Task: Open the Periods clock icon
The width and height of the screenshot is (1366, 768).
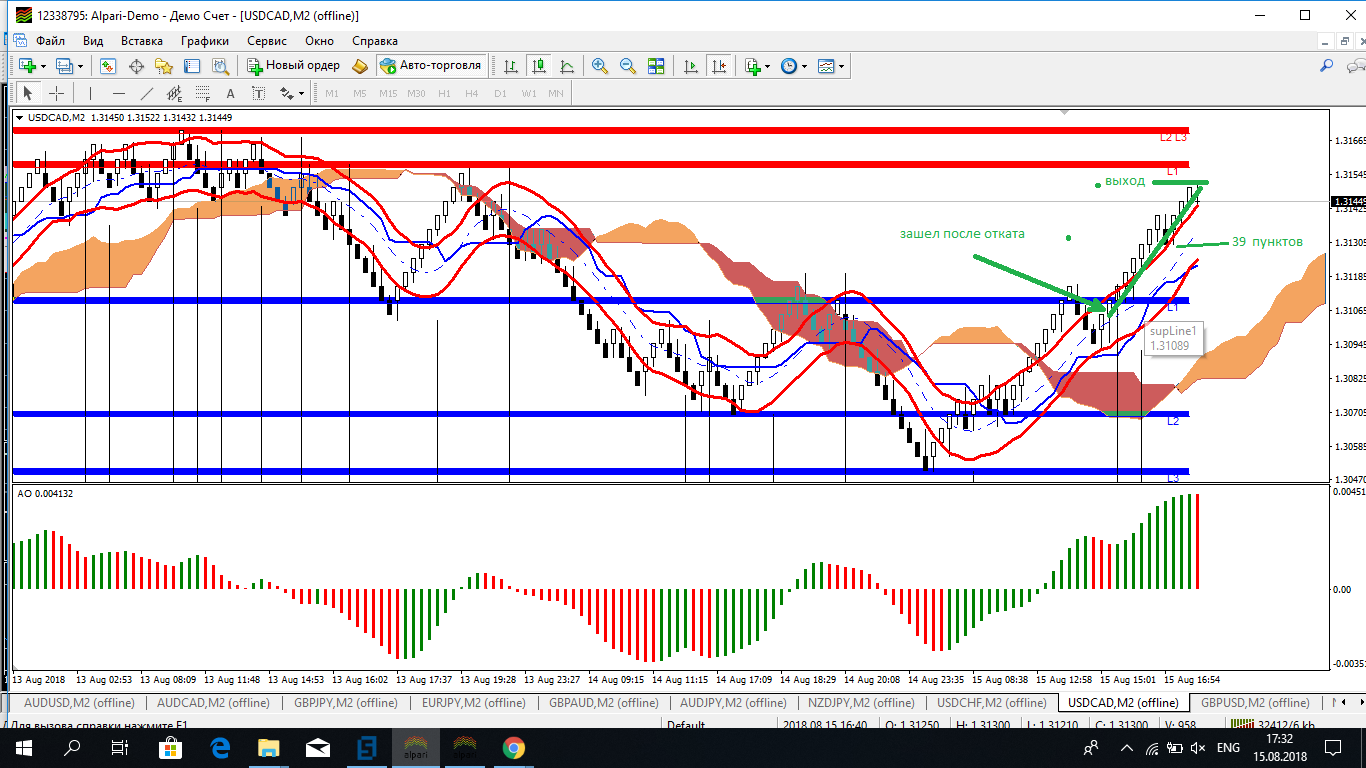Action: click(x=789, y=66)
